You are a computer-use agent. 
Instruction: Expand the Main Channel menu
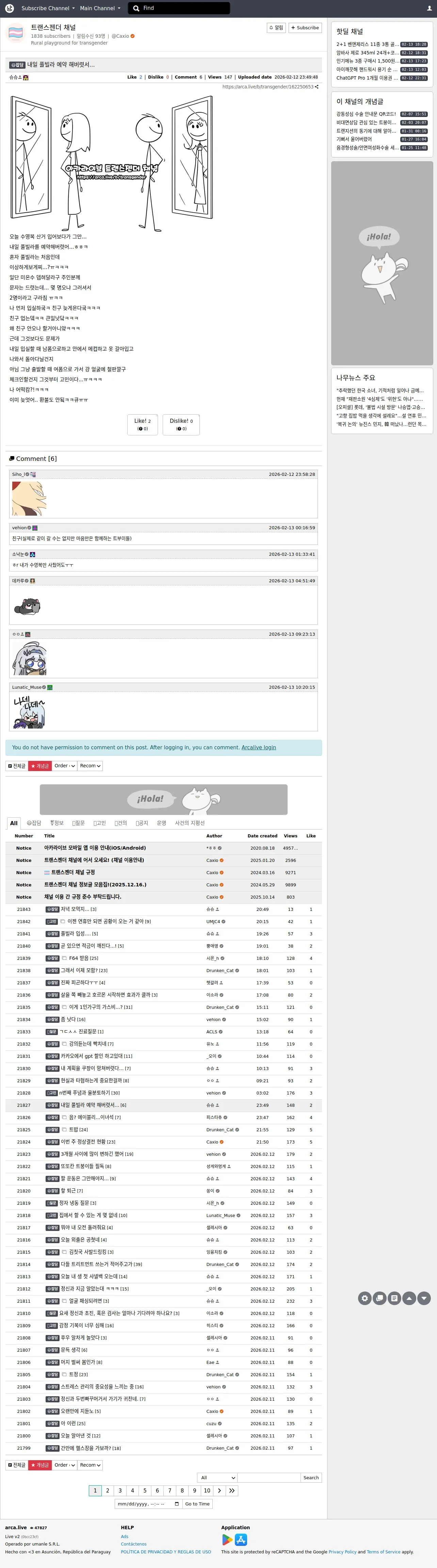[100, 9]
